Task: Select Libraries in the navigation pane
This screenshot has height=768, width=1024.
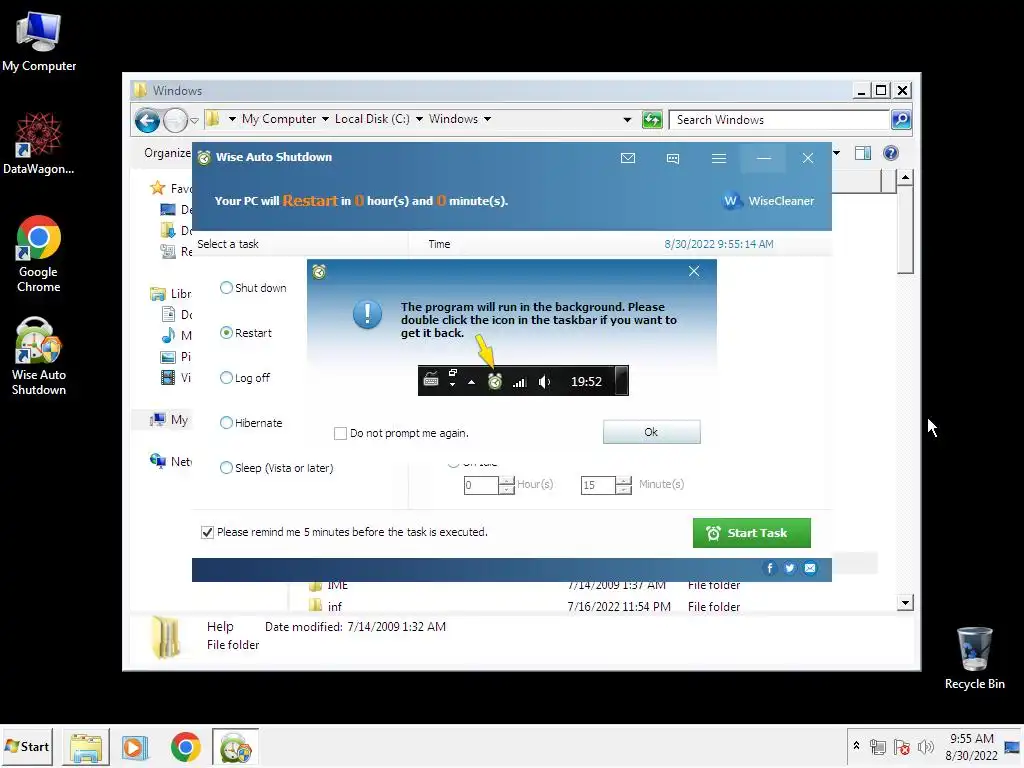Action: (x=171, y=294)
